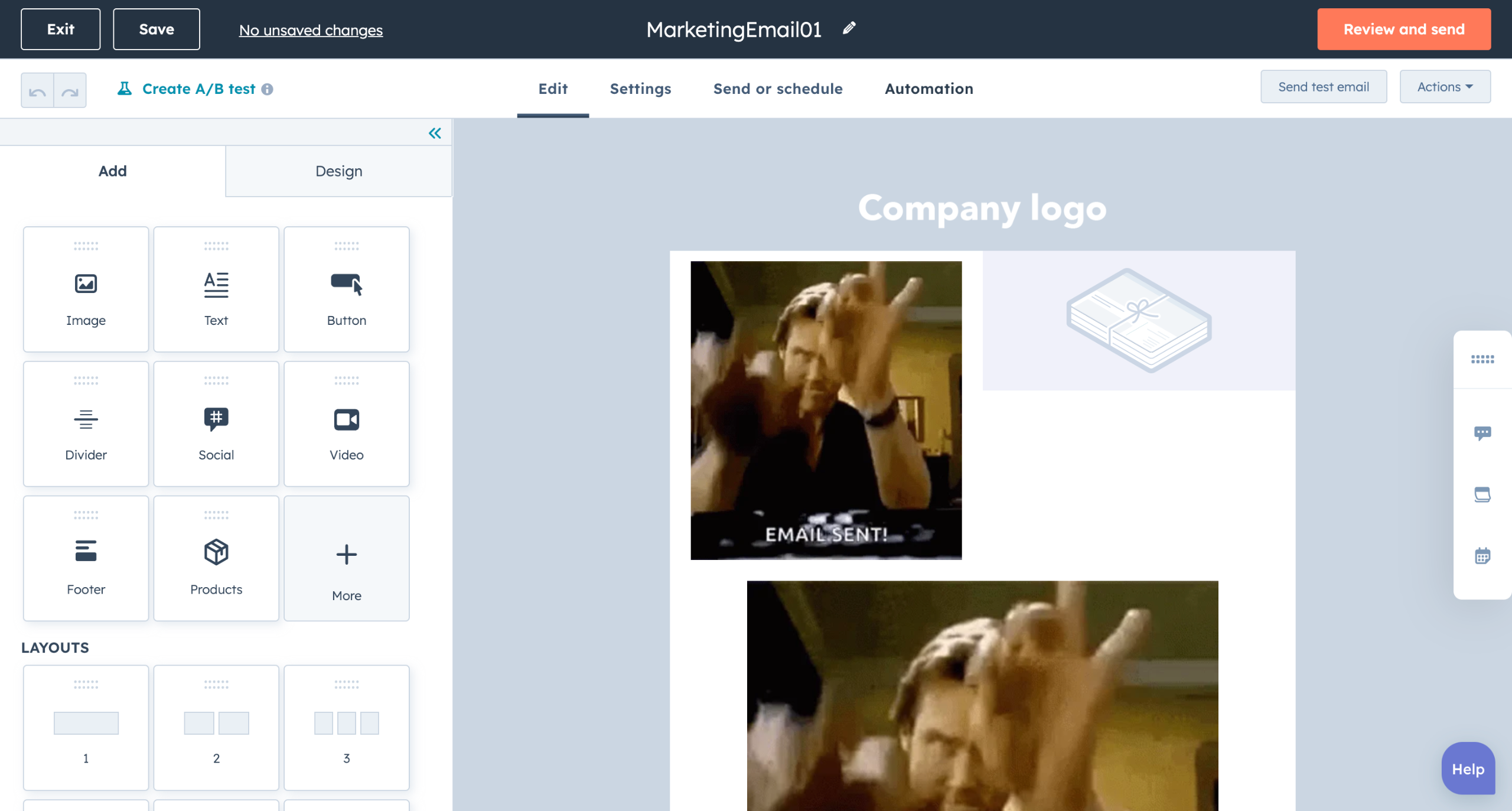Click the window/preview icon in right sidebar
This screenshot has height=811, width=1512.
click(x=1482, y=495)
